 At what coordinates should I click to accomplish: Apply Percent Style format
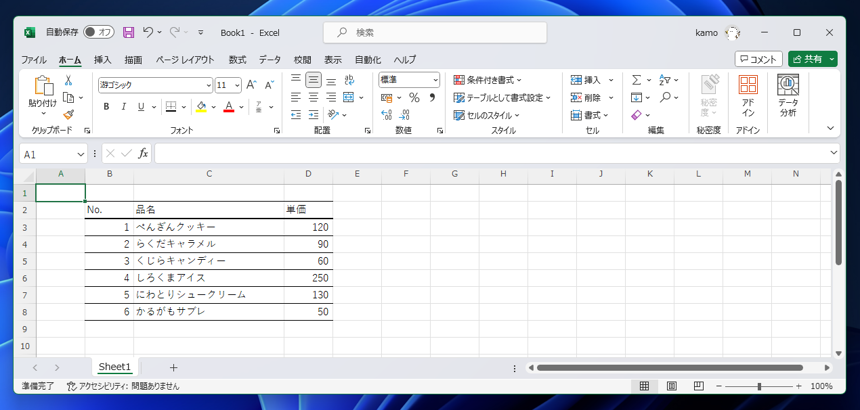[x=414, y=98]
